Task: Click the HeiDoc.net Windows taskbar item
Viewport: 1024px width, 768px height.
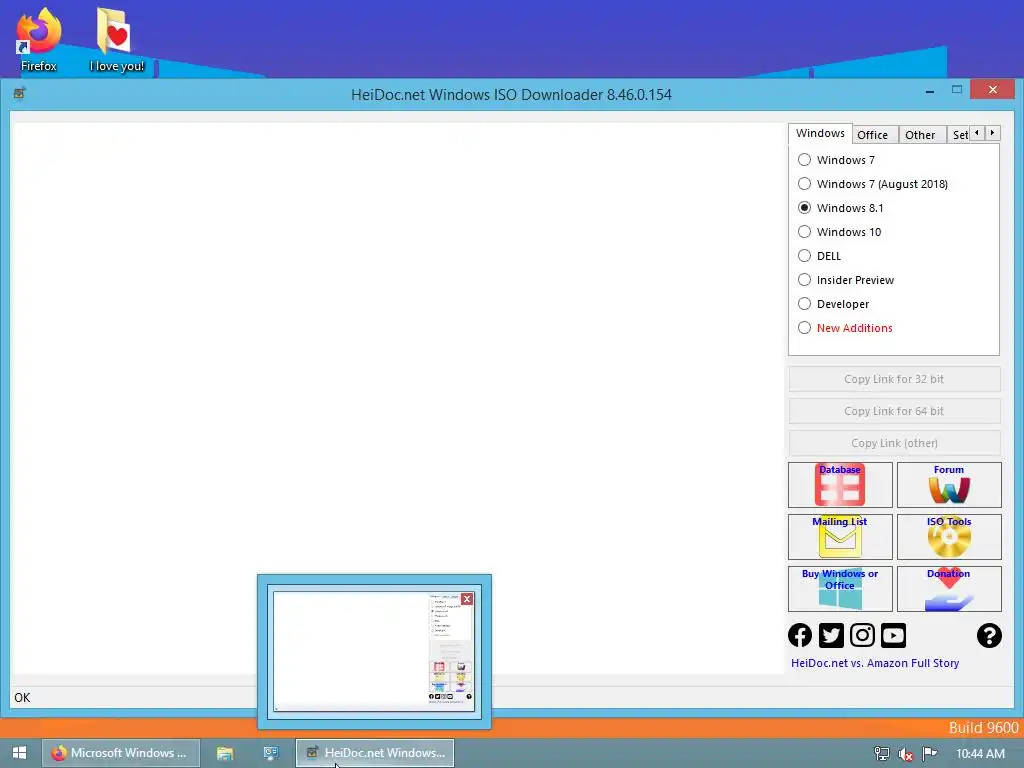Action: pyautogui.click(x=375, y=753)
